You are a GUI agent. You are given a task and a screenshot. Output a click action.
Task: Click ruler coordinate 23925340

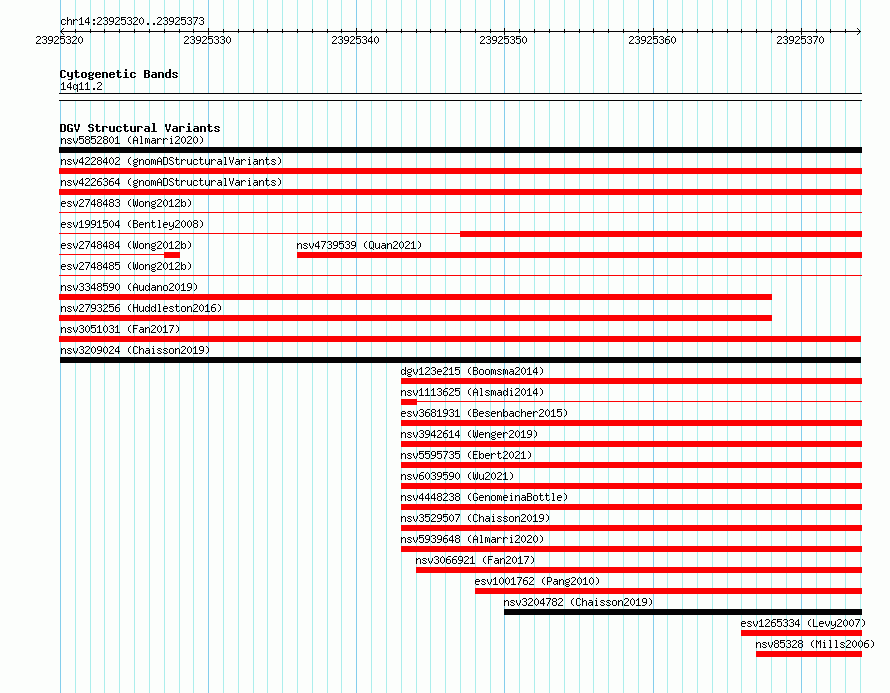[355, 40]
